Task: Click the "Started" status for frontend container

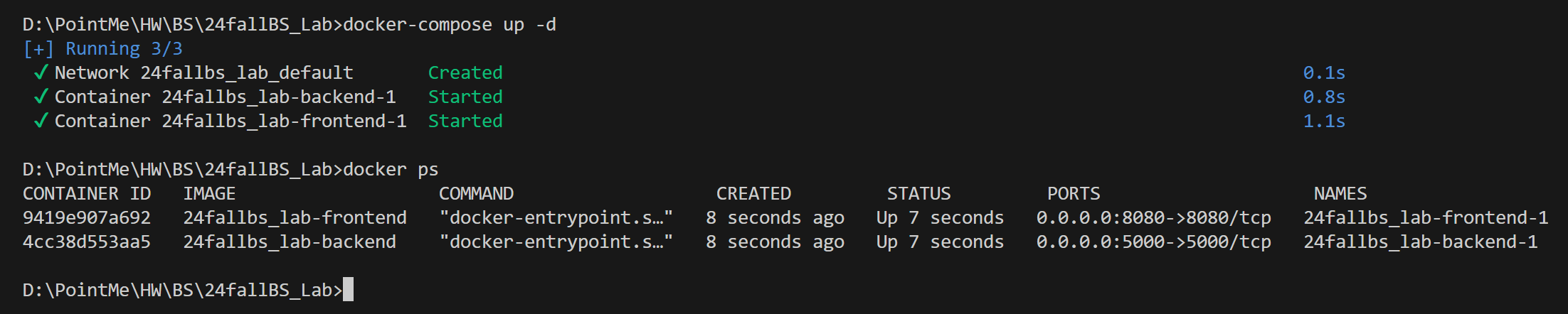Action: pyautogui.click(x=465, y=121)
